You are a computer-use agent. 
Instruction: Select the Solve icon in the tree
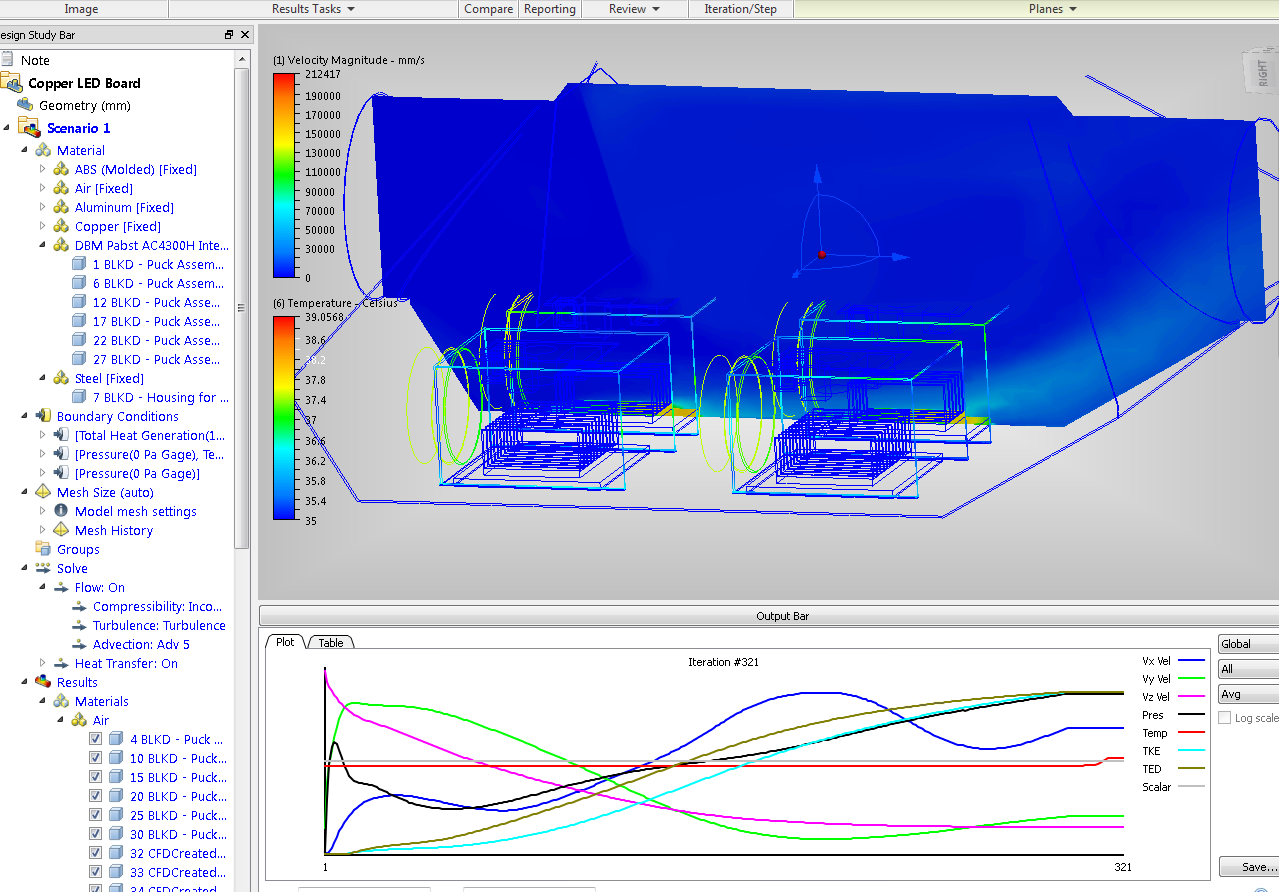[43, 568]
